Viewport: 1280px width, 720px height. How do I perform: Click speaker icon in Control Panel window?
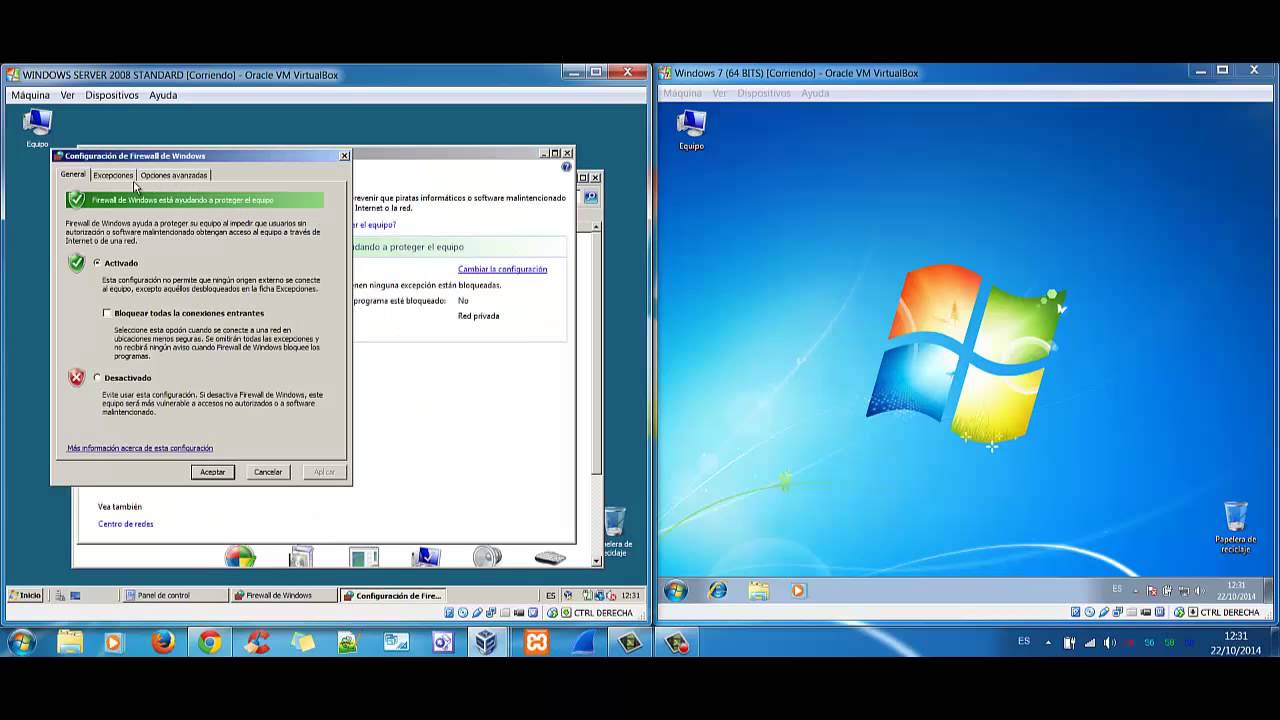[487, 556]
